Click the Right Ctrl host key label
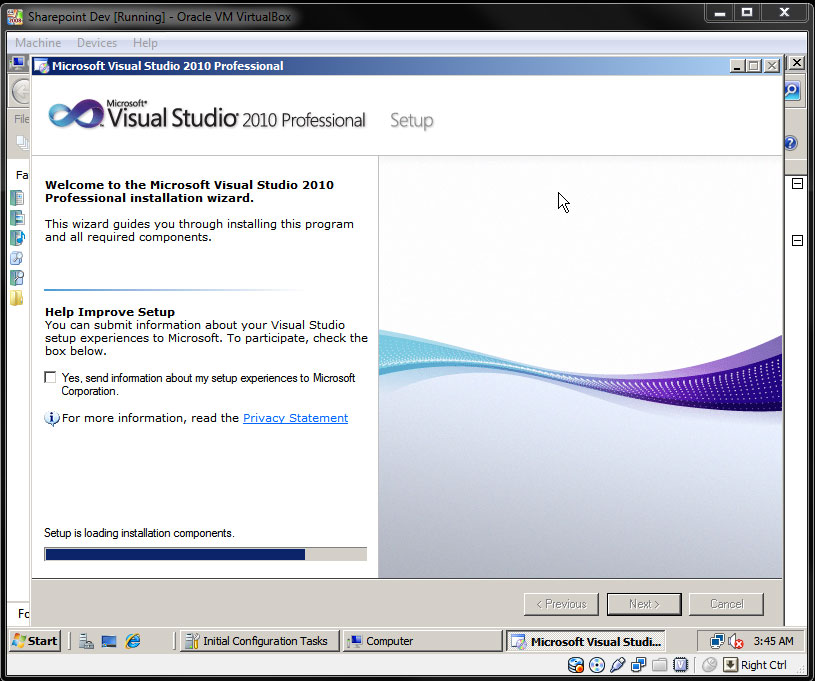 tap(764, 665)
